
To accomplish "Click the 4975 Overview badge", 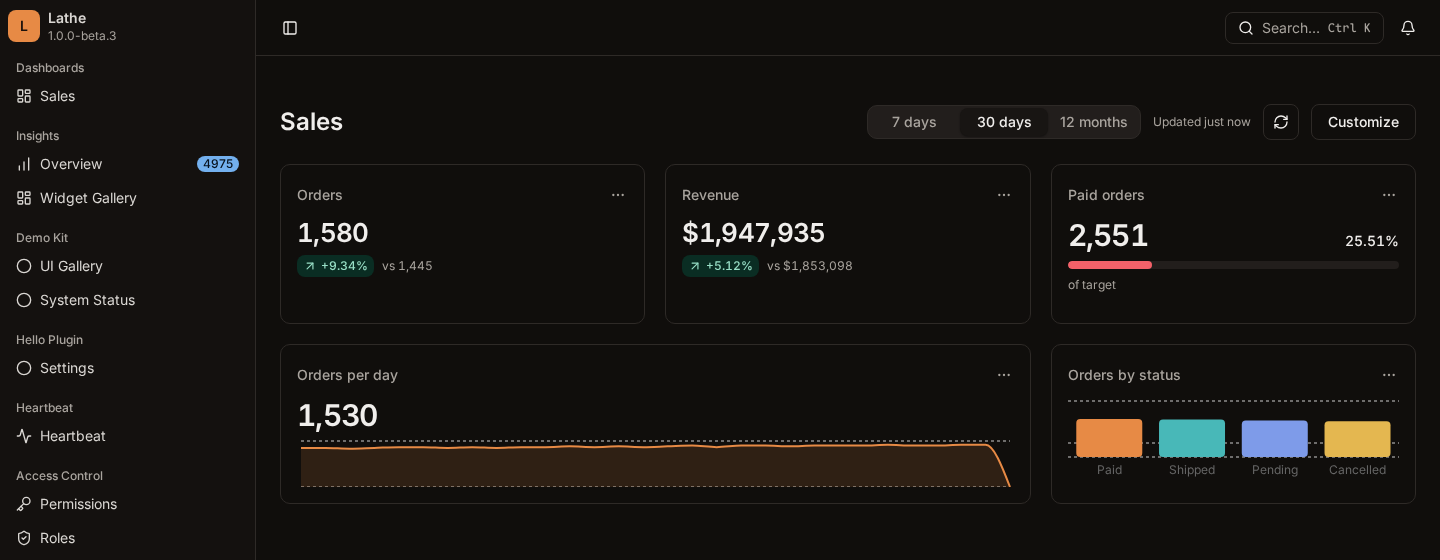I will pyautogui.click(x=218, y=164).
